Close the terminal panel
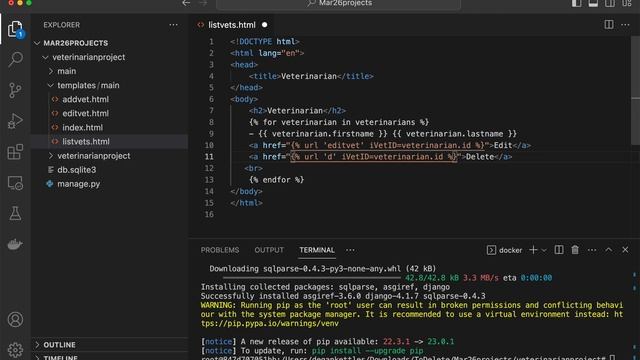The image size is (640, 360). click(x=625, y=250)
